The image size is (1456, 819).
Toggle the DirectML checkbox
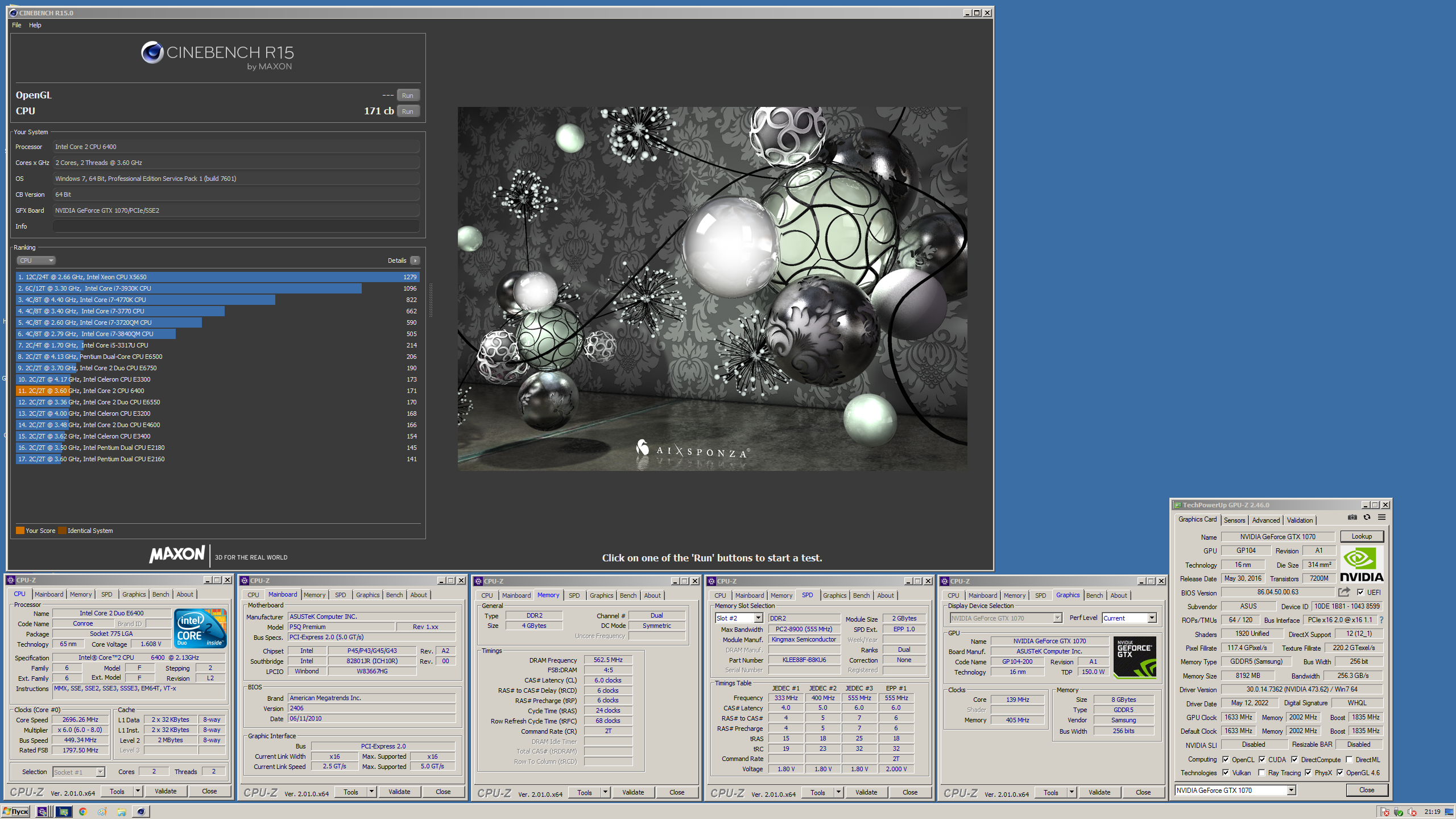1349,759
